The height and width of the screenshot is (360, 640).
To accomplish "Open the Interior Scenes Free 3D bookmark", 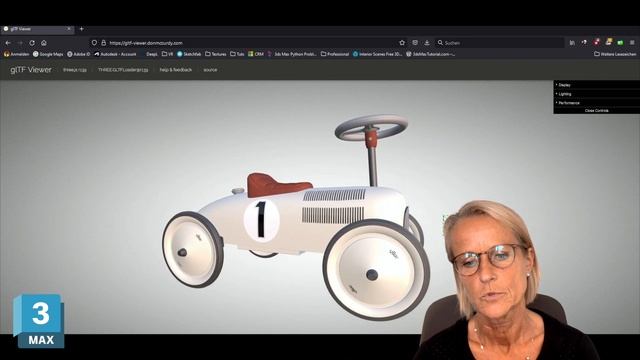I will coord(377,54).
